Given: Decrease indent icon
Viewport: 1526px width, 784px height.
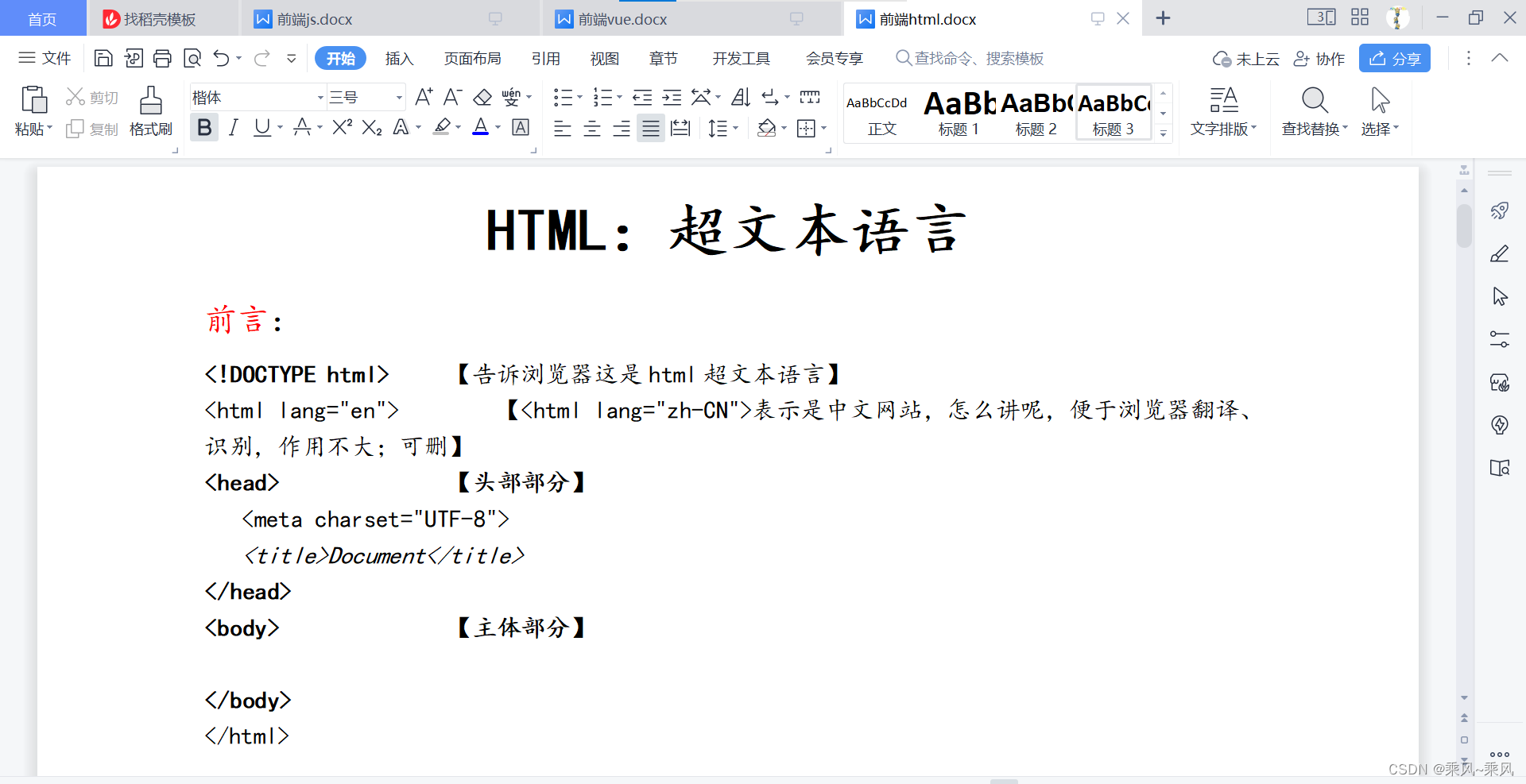Looking at the screenshot, I should 642,97.
